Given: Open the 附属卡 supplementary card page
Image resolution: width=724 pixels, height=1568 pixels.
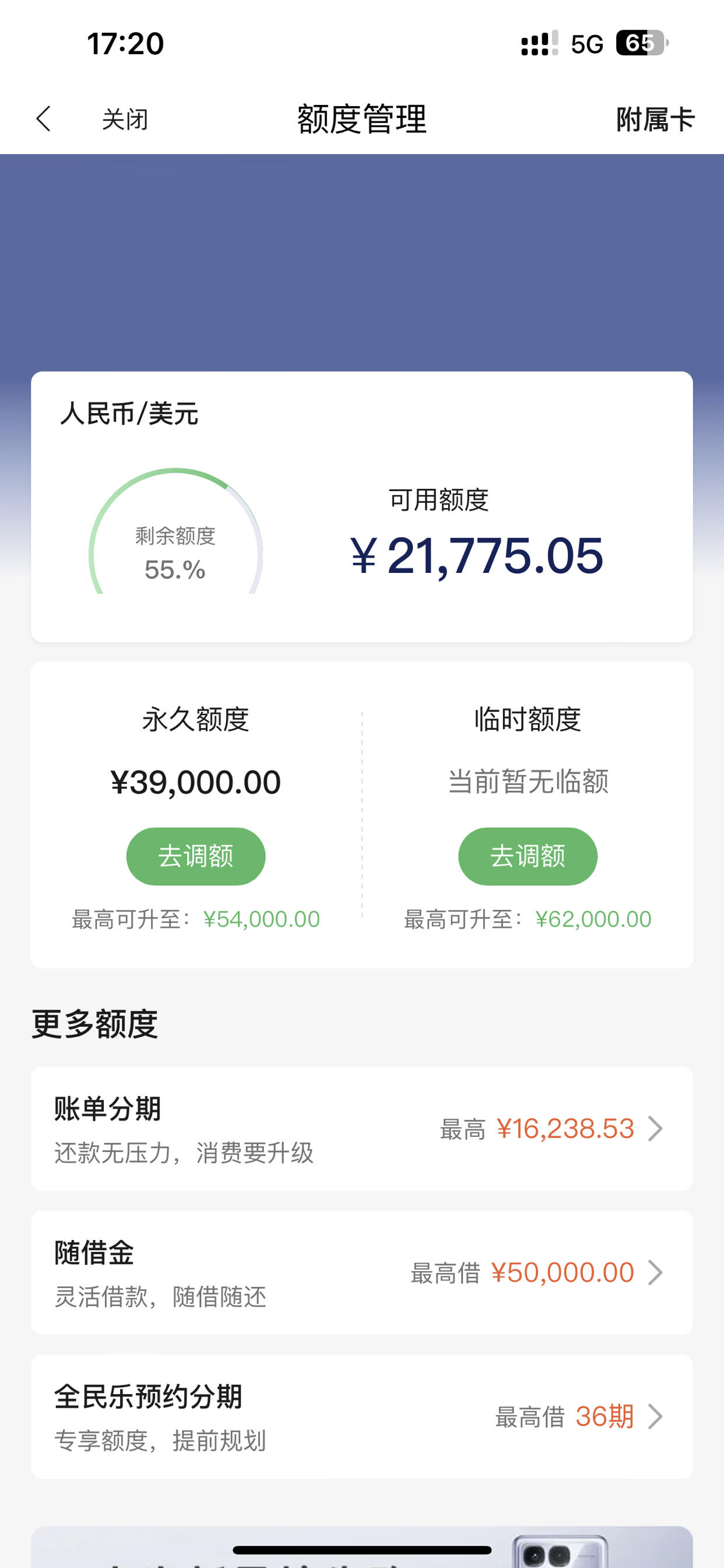Looking at the screenshot, I should click(655, 120).
